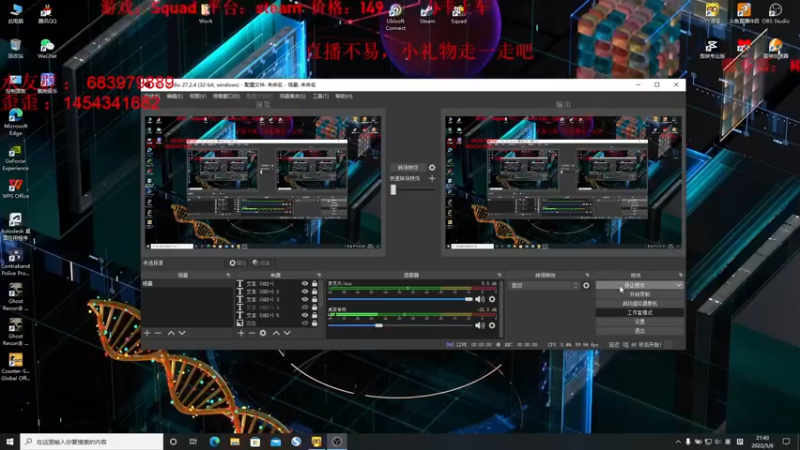Show the hidden source 文本 (GDI+) 4
This screenshot has width=800, height=450.
tap(305, 308)
